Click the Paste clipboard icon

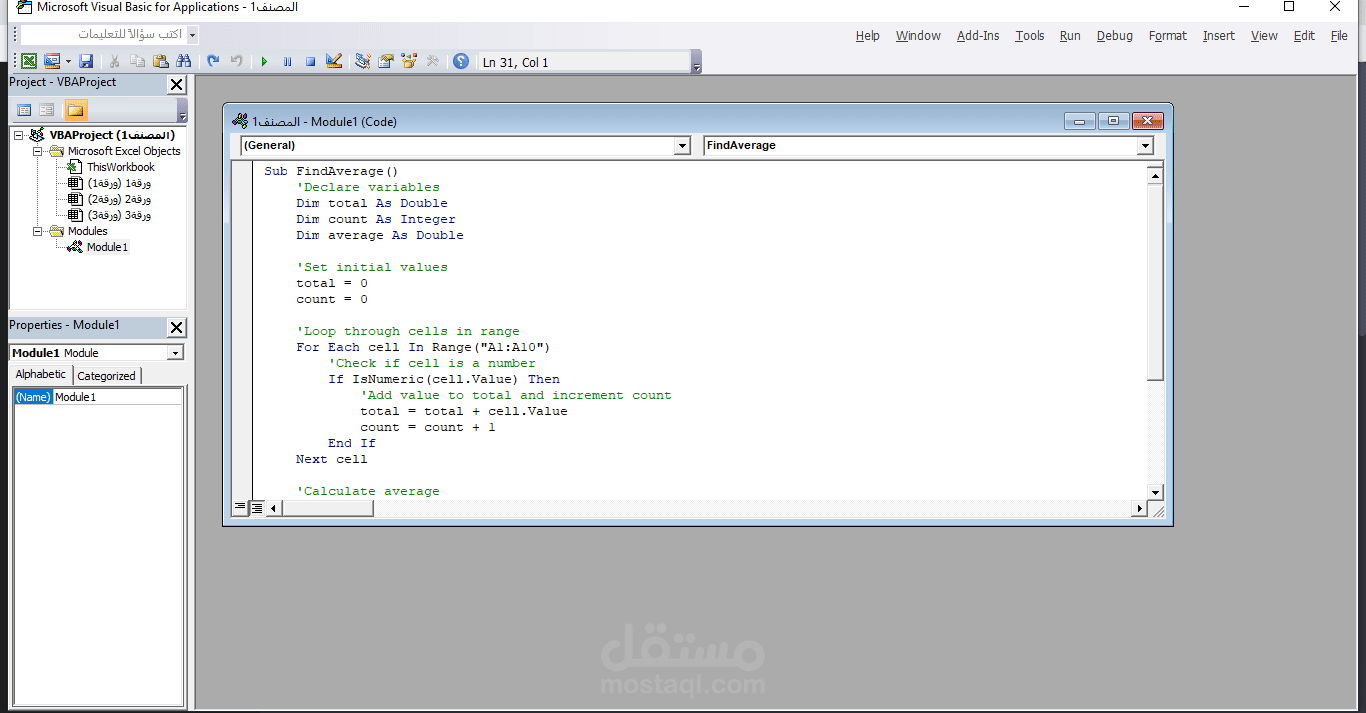(x=160, y=61)
